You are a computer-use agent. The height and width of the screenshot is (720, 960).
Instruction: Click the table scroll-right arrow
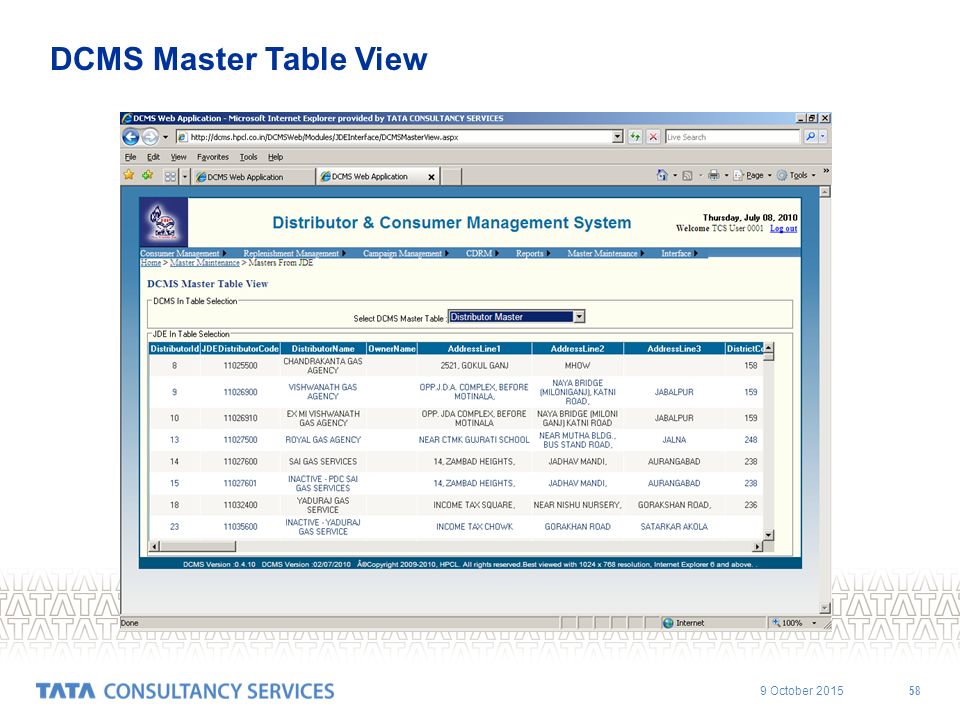click(x=757, y=546)
